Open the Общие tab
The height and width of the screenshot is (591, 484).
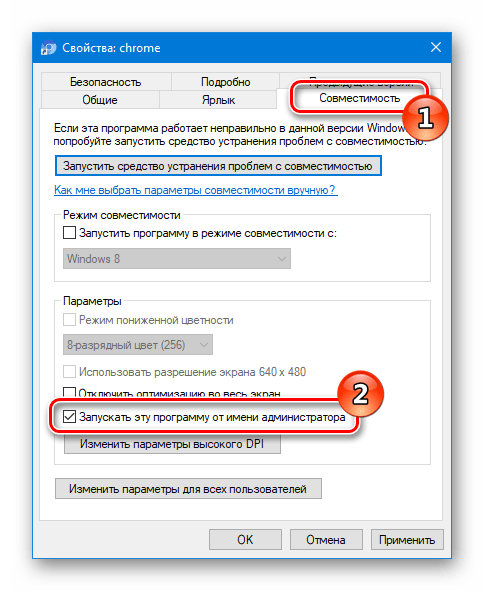click(100, 100)
